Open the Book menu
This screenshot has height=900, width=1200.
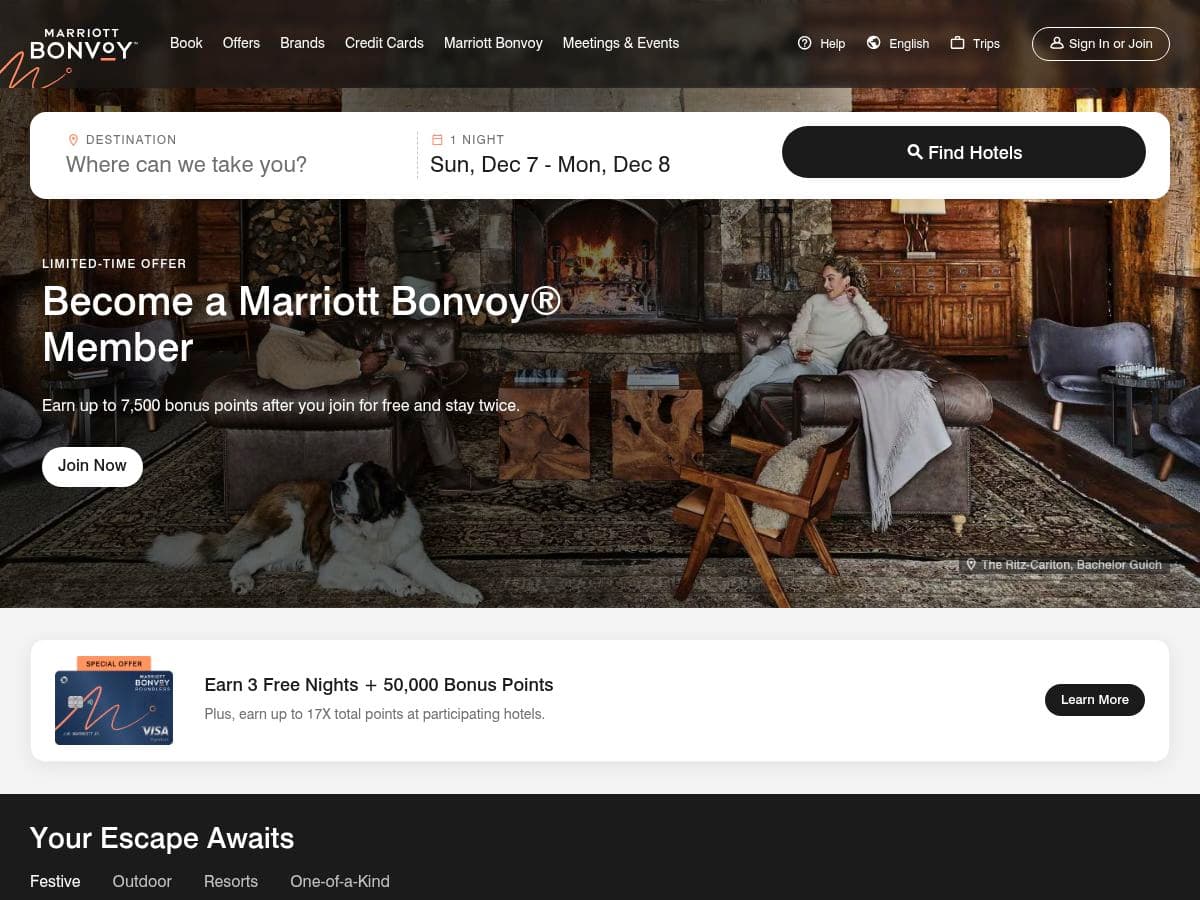pyautogui.click(x=186, y=43)
